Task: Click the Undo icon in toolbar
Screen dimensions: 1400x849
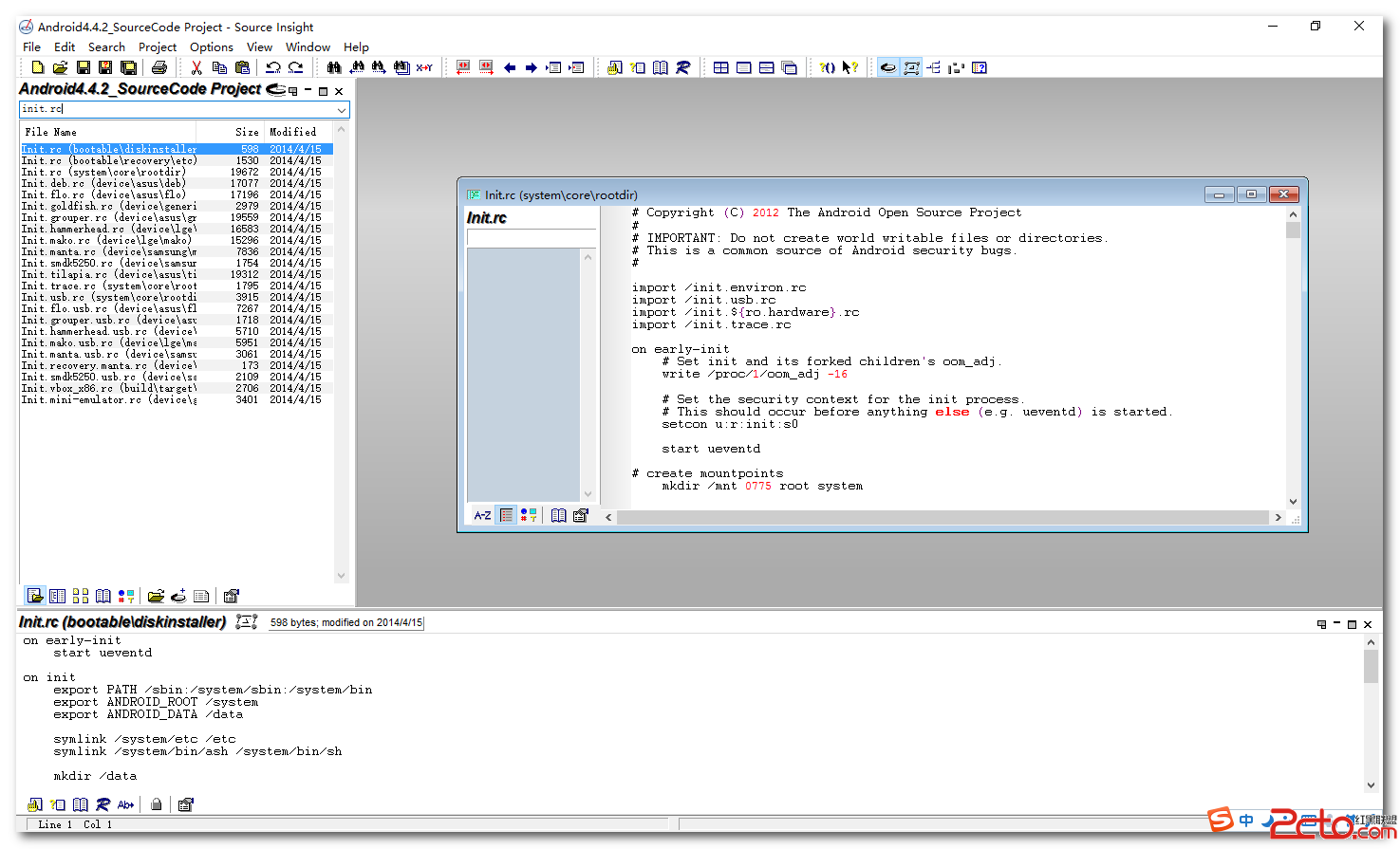Action: pos(273,67)
